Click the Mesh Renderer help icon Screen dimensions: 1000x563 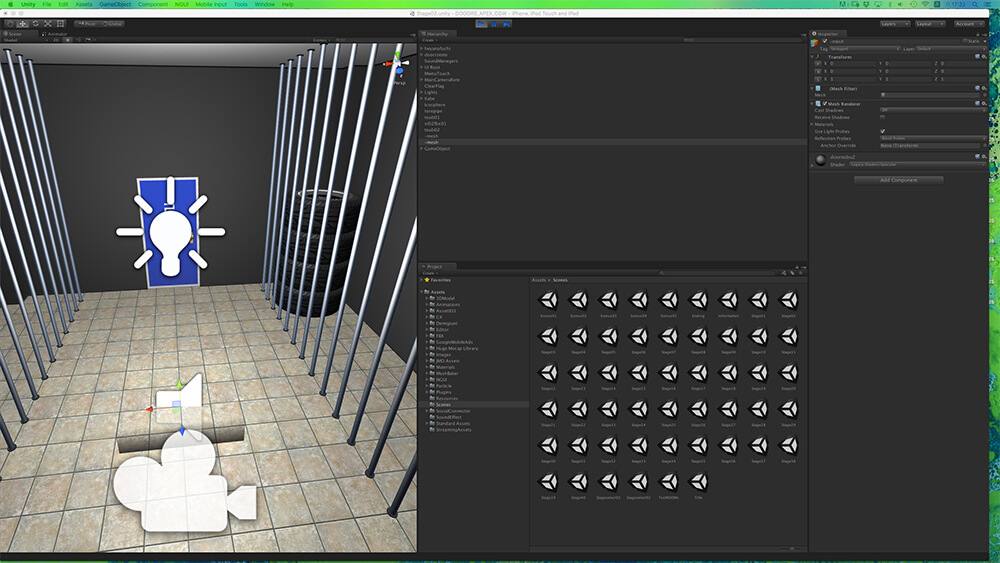976,104
